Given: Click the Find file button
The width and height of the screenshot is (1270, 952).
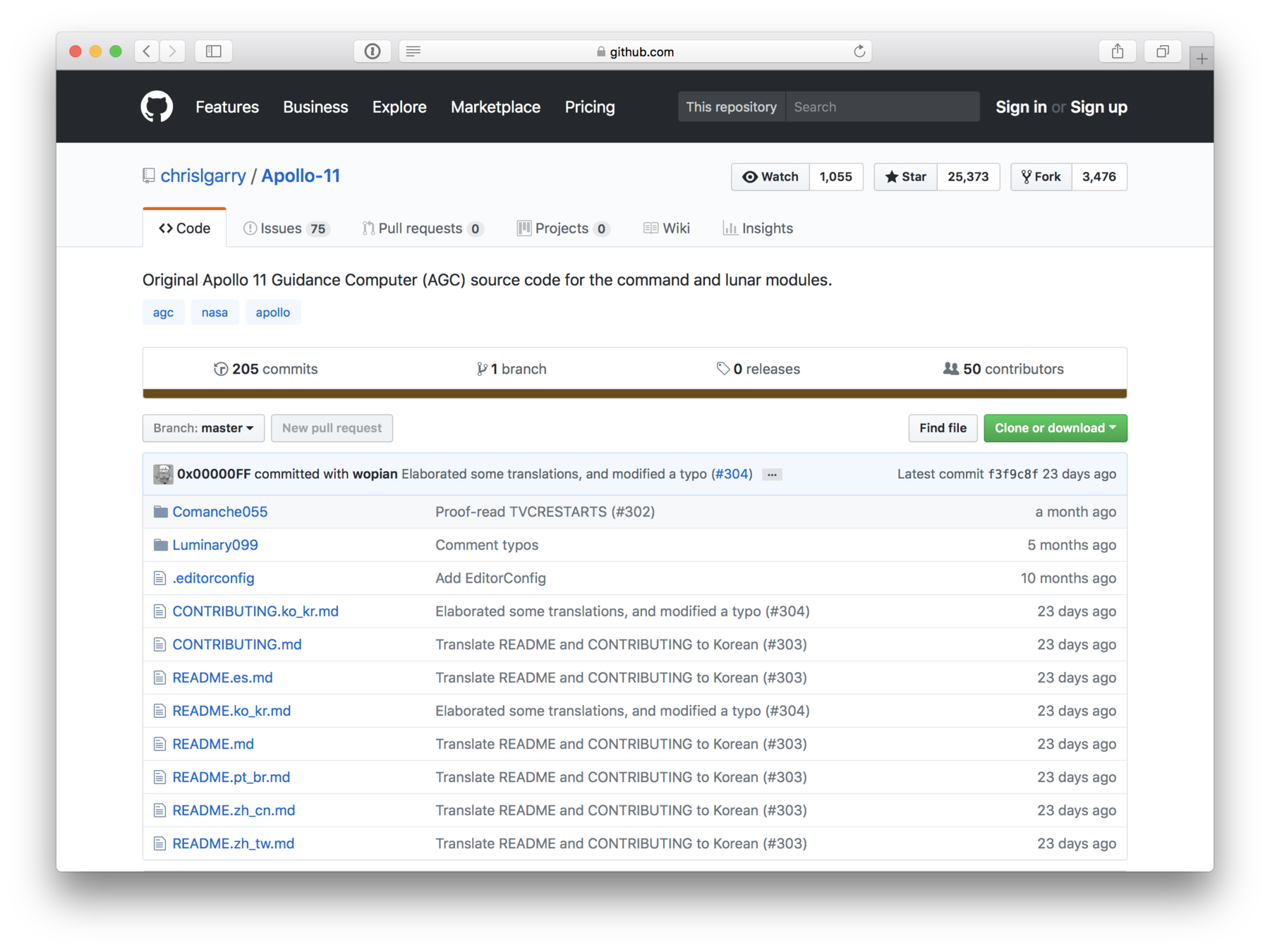Looking at the screenshot, I should click(943, 428).
